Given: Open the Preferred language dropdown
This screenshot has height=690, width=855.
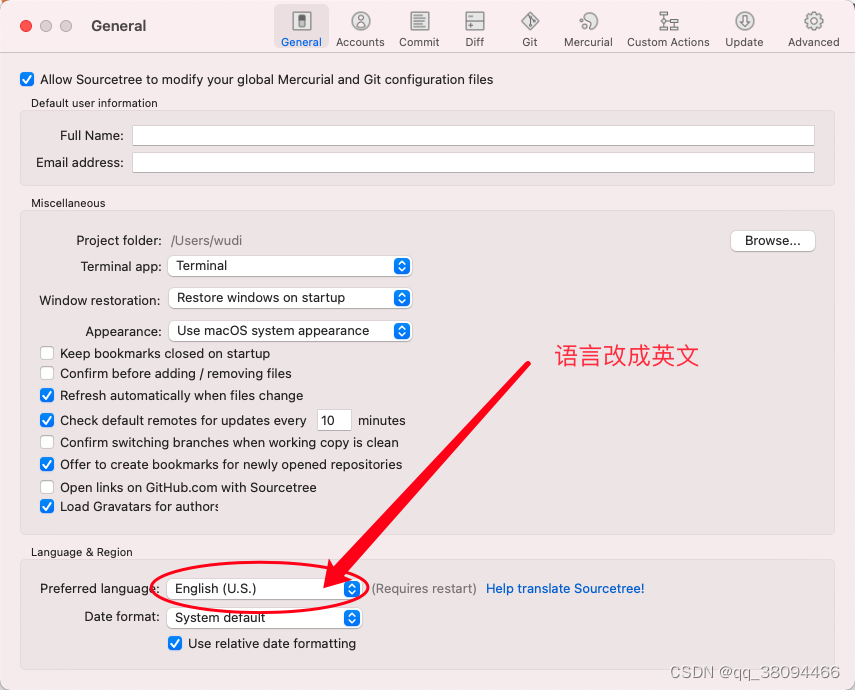Looking at the screenshot, I should coord(263,589).
